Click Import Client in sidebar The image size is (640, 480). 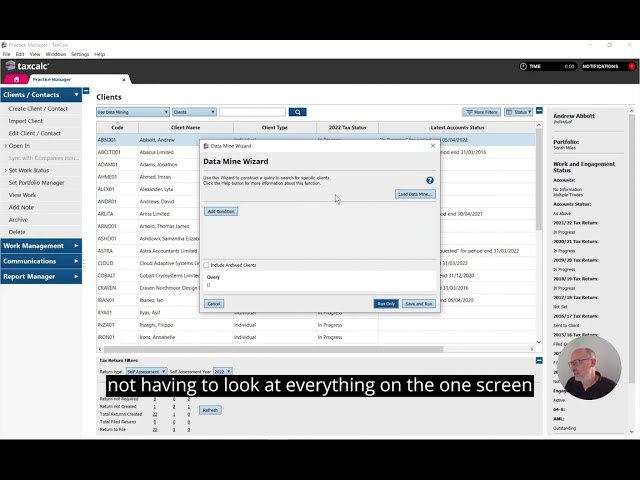click(25, 121)
